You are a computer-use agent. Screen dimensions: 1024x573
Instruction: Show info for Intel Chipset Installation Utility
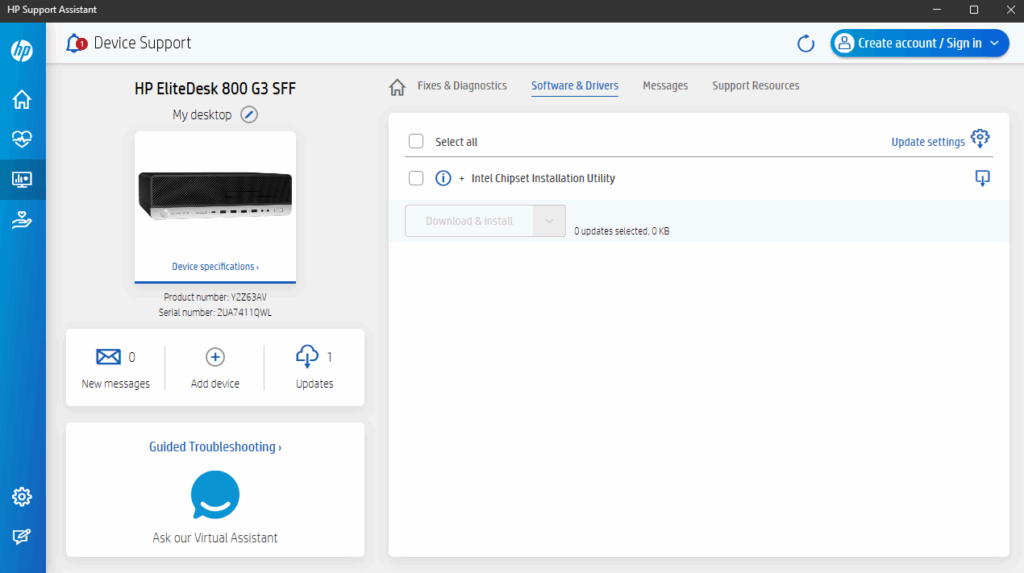click(x=443, y=178)
